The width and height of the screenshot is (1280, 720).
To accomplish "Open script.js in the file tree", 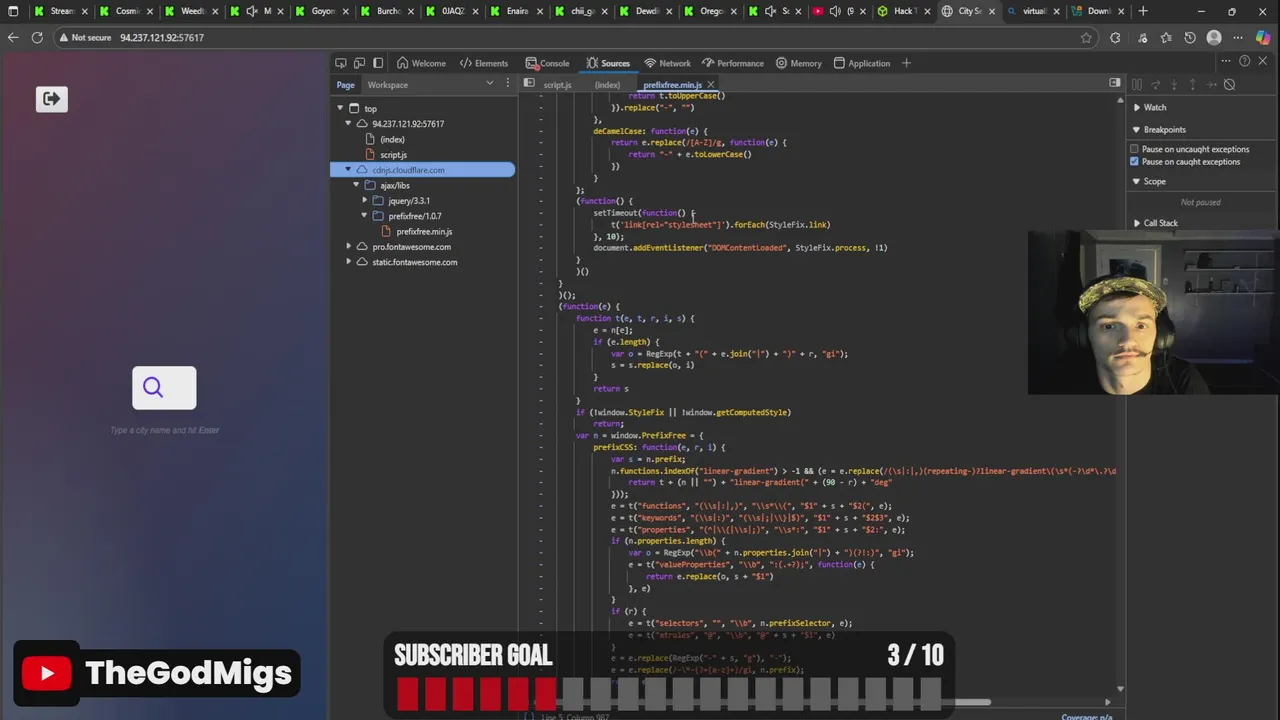I will tap(393, 155).
